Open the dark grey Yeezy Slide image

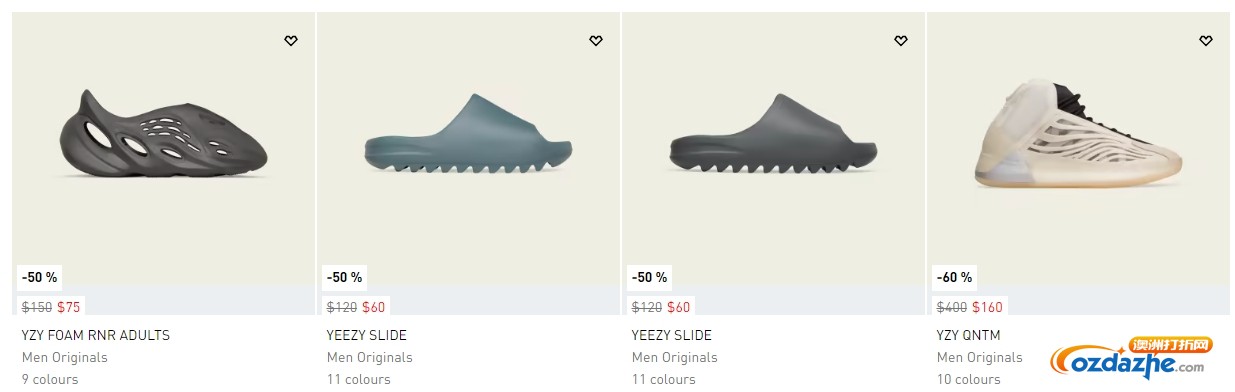tap(774, 136)
